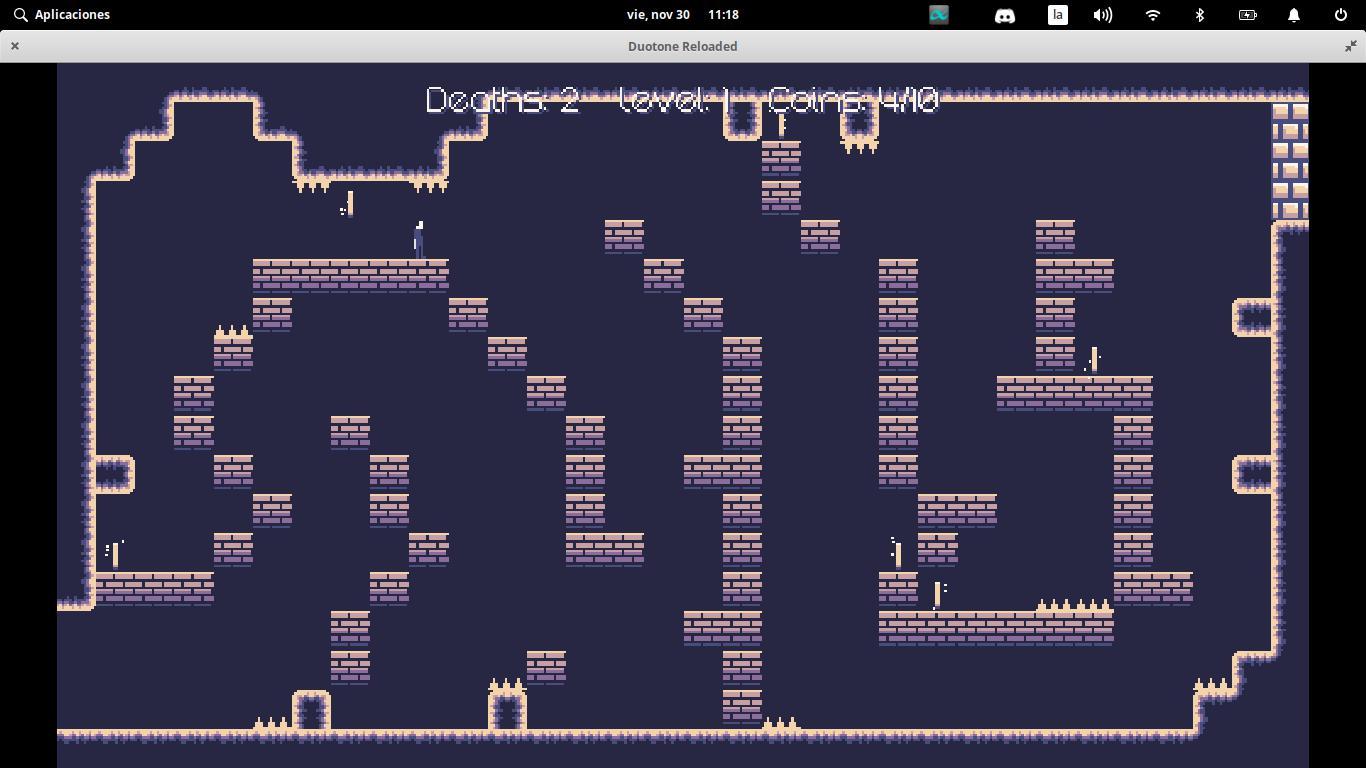1366x768 pixels.
Task: Open the volume indicator in the panel
Action: pos(1102,15)
